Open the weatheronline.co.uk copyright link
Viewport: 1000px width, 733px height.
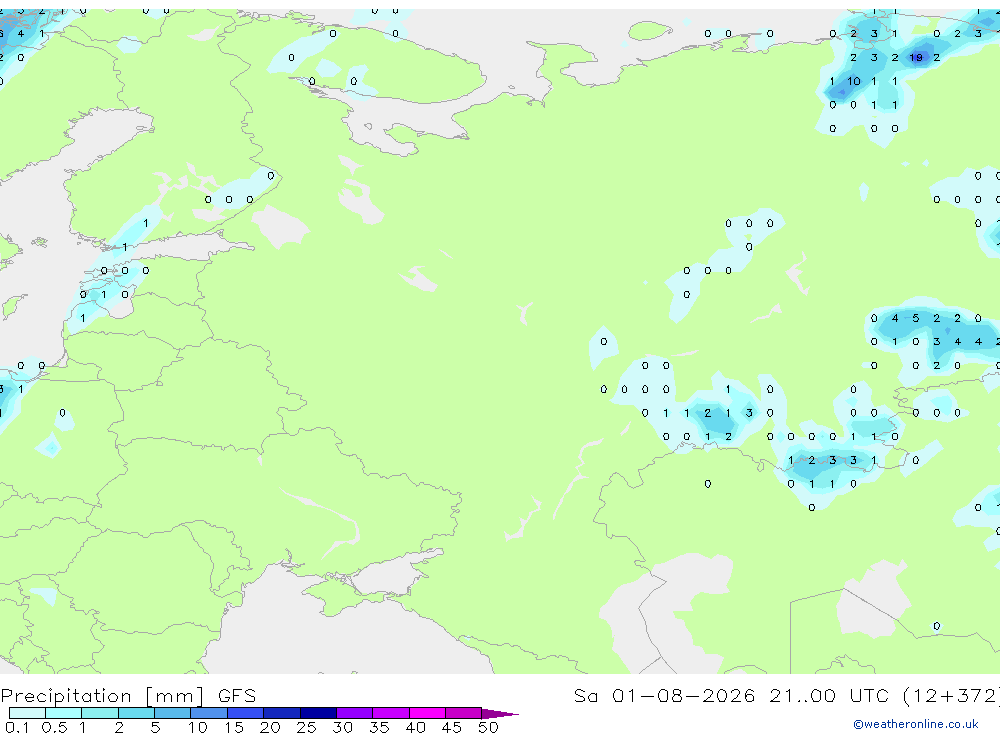coord(915,724)
